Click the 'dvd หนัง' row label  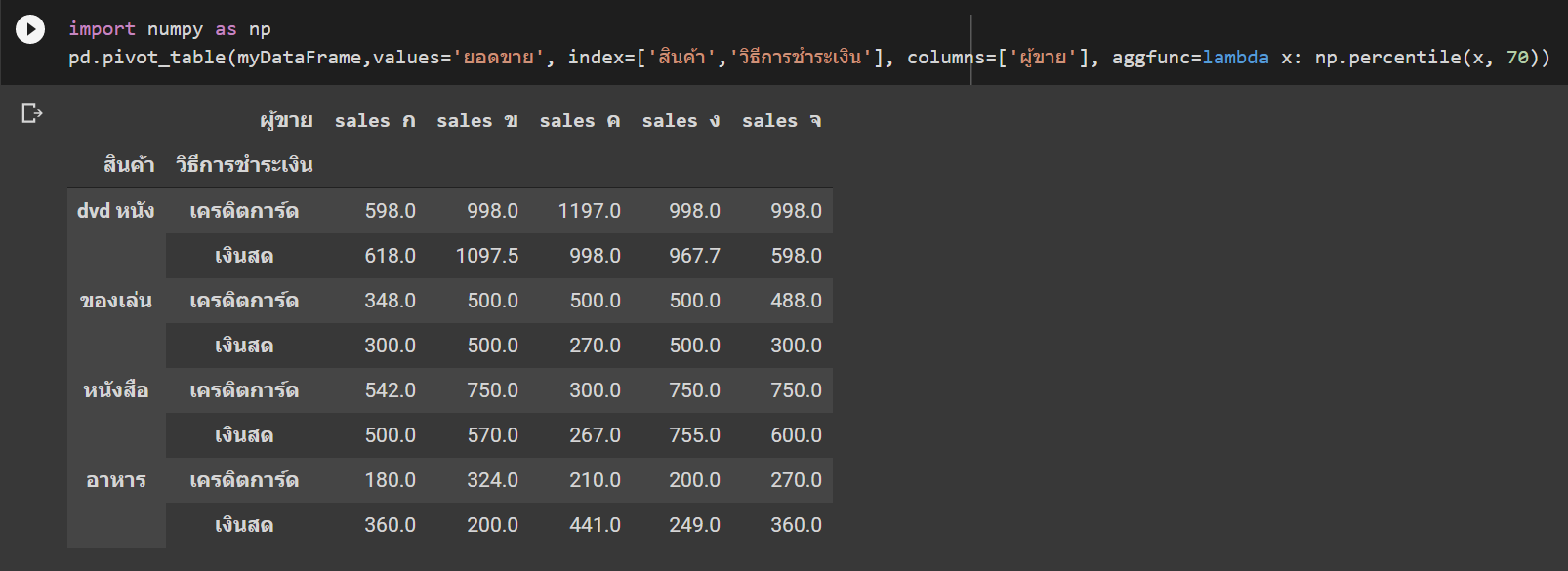click(x=116, y=211)
